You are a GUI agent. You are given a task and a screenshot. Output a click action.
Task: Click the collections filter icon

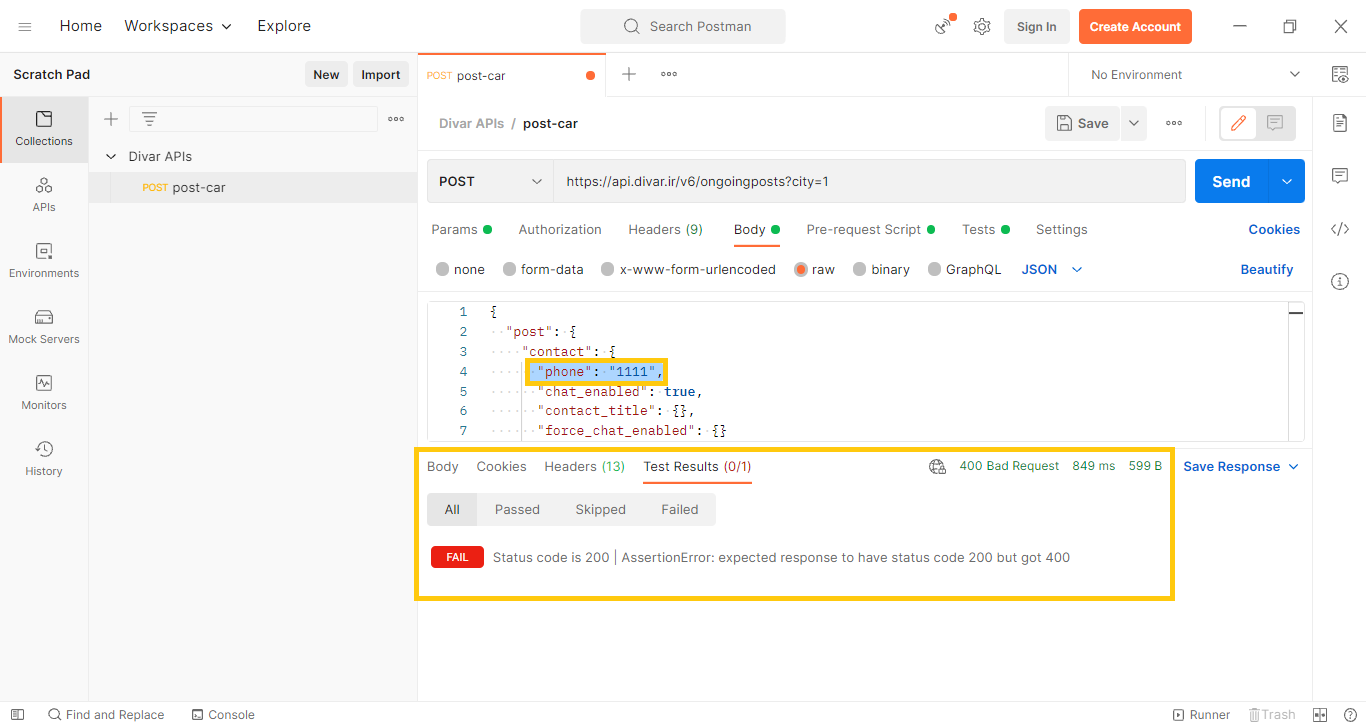(149, 119)
